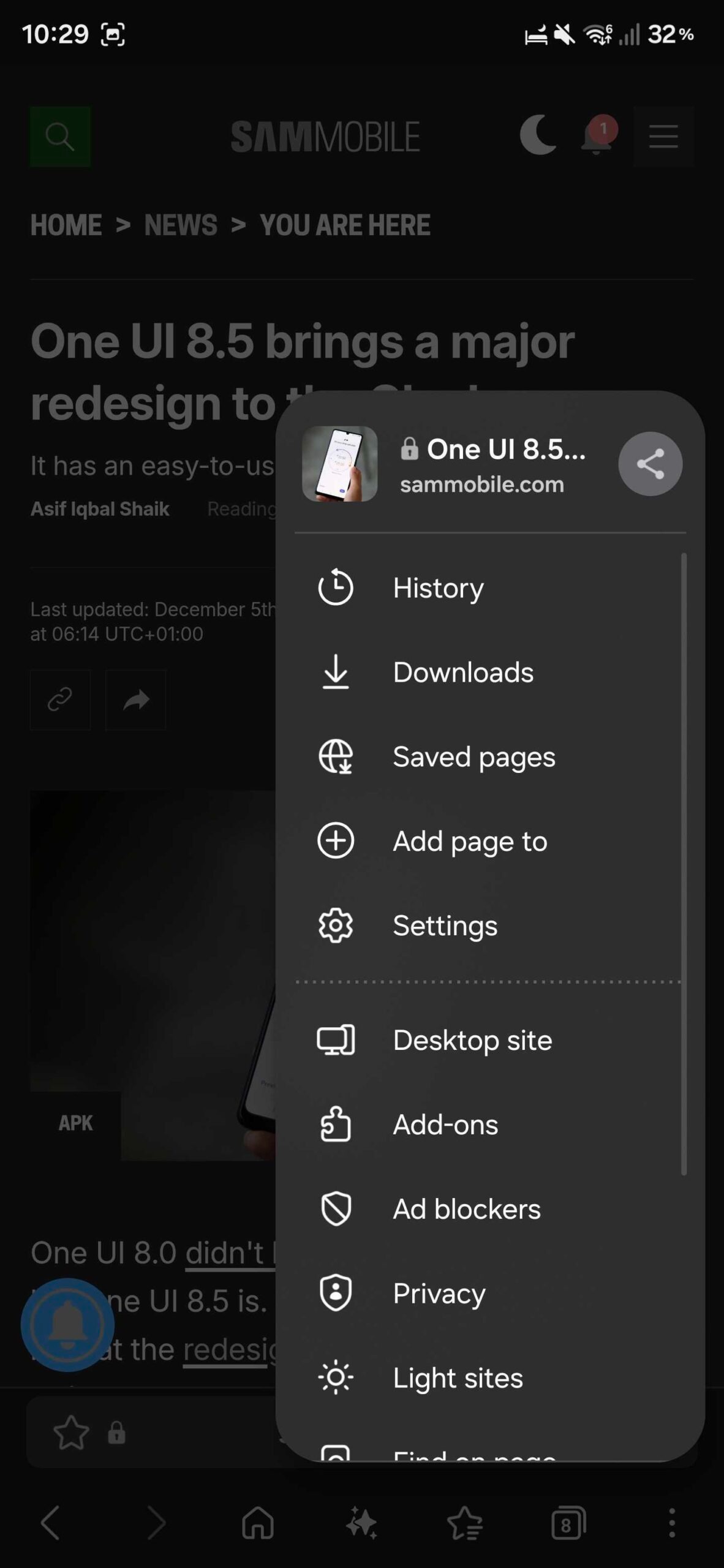Click the menu vertical scrollbar
Screen dimensions: 724x1568
pyautogui.click(x=684, y=864)
